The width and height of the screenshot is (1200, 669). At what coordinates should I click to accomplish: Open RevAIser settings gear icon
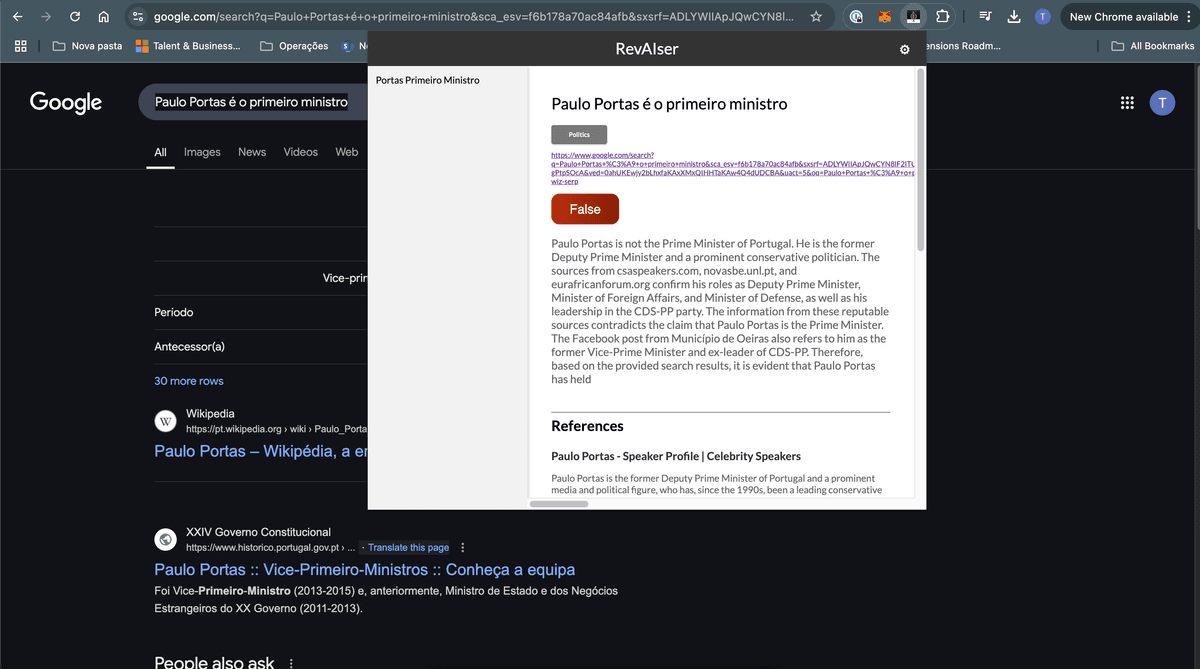(904, 49)
